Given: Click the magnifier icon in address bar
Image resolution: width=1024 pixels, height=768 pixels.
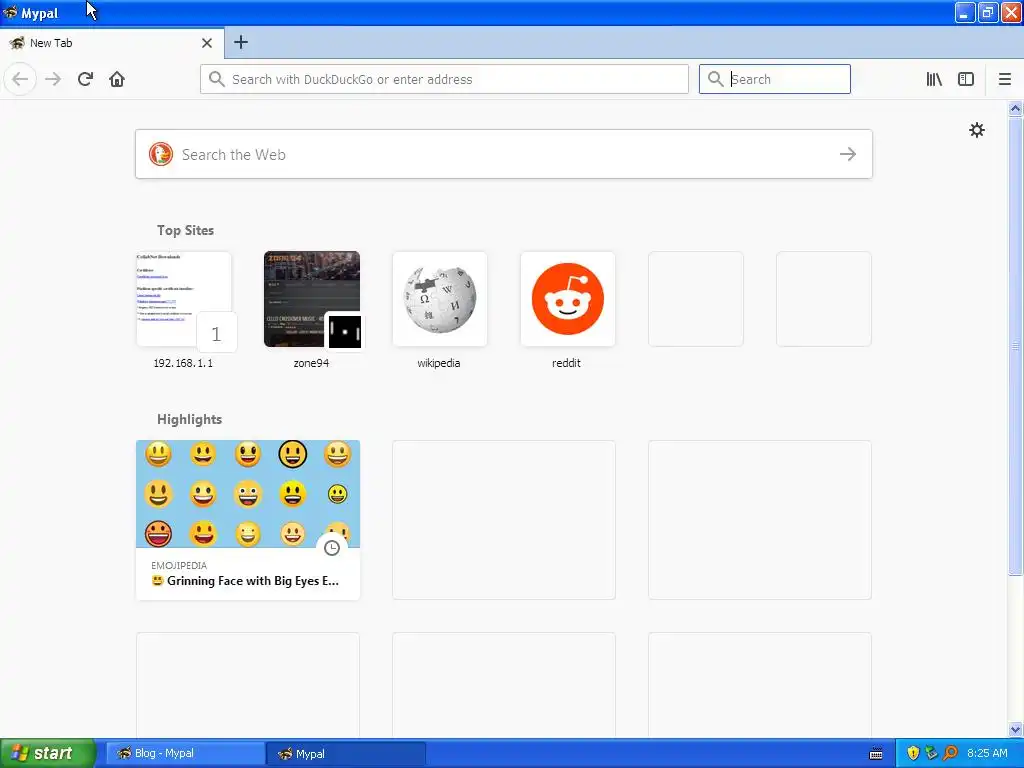Looking at the screenshot, I should click(217, 79).
